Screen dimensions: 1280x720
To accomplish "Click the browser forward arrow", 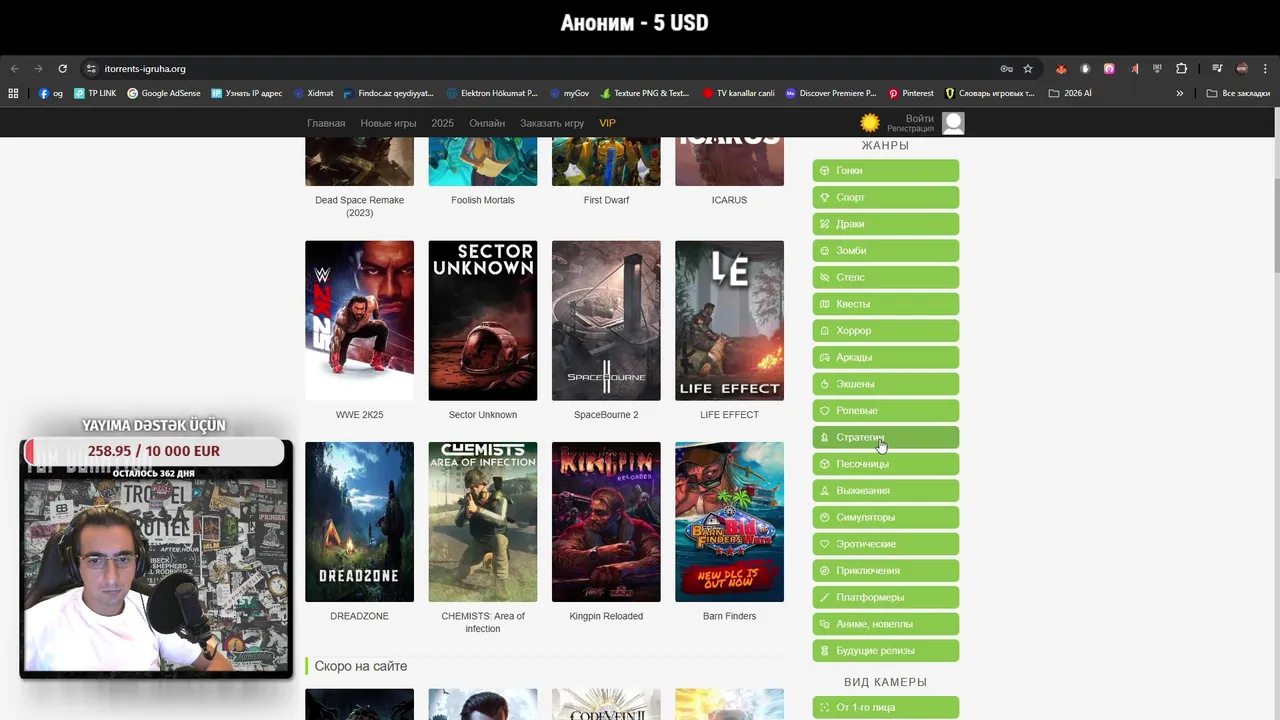I will (x=38, y=69).
